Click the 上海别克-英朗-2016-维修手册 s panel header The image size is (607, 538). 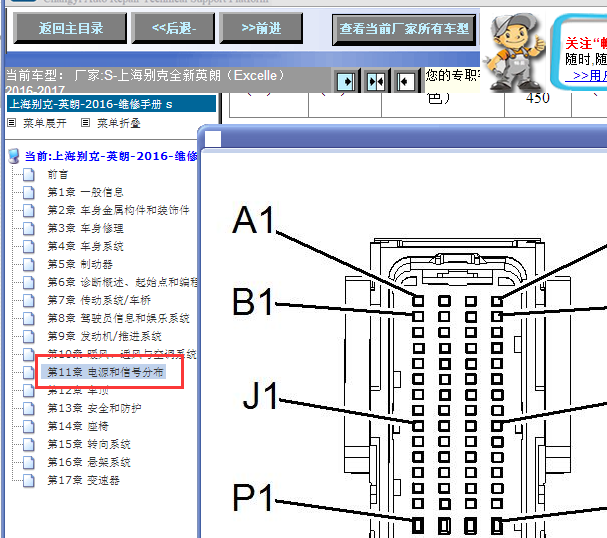(x=111, y=104)
